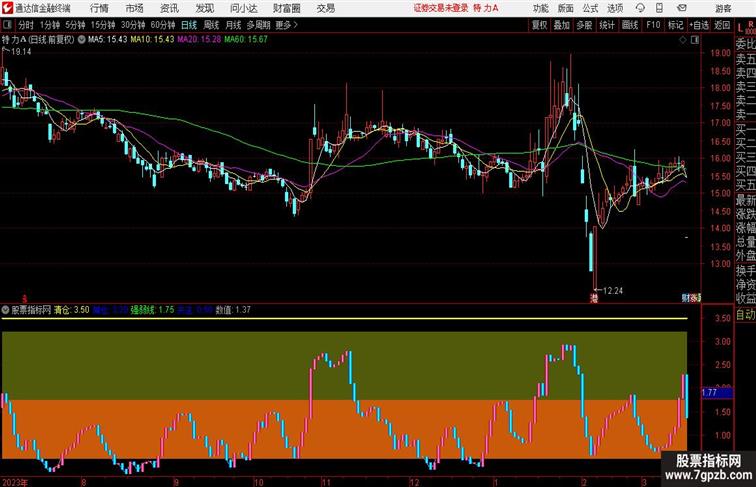The height and width of the screenshot is (487, 756).
Task: Open the 问小达 menu
Action: click(x=244, y=8)
